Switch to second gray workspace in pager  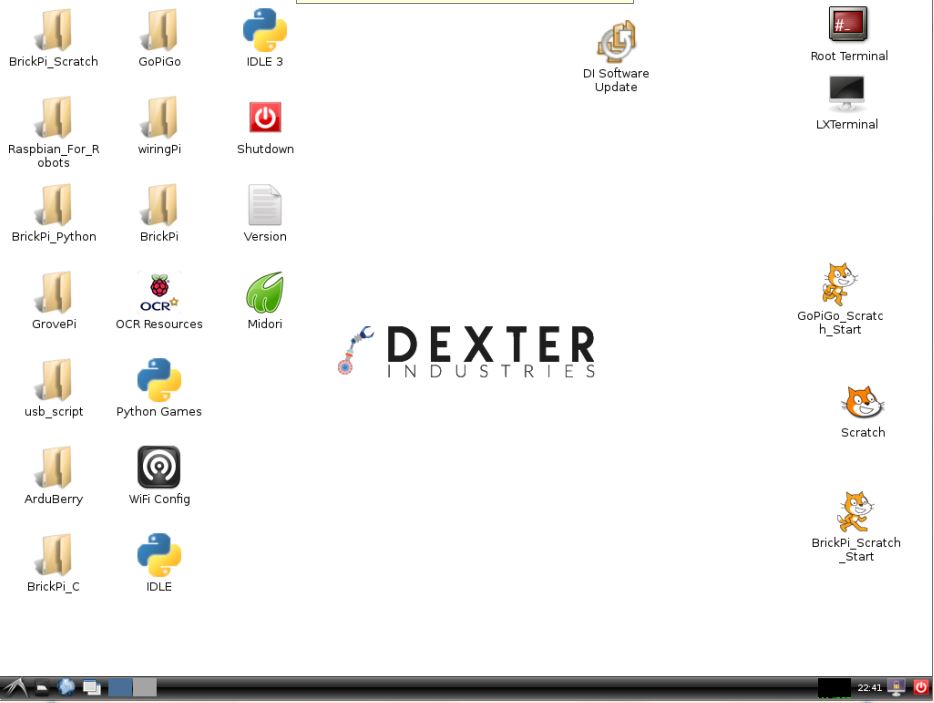145,688
